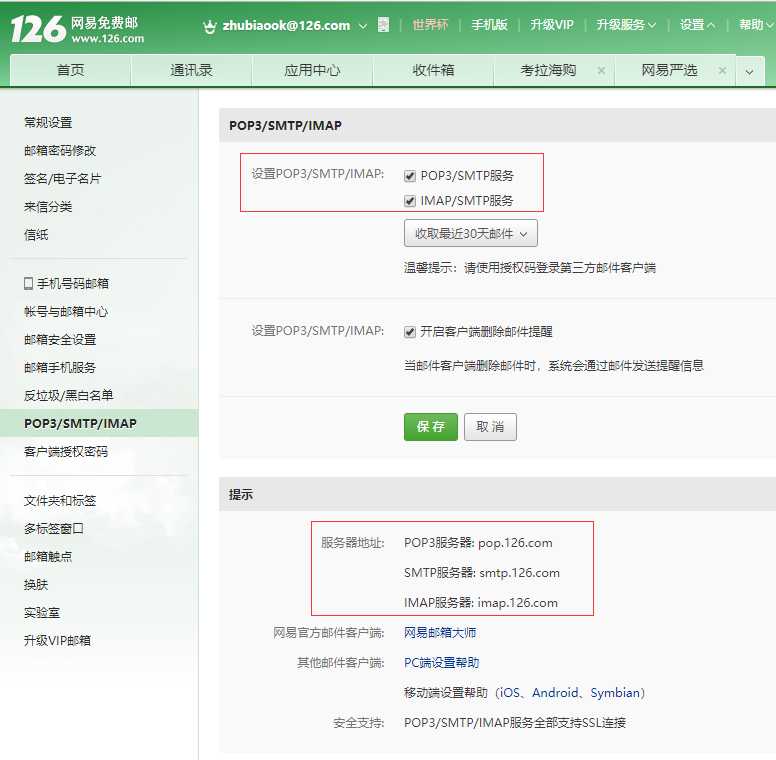
Task: Open the 应用中心 tab
Action: tap(312, 71)
